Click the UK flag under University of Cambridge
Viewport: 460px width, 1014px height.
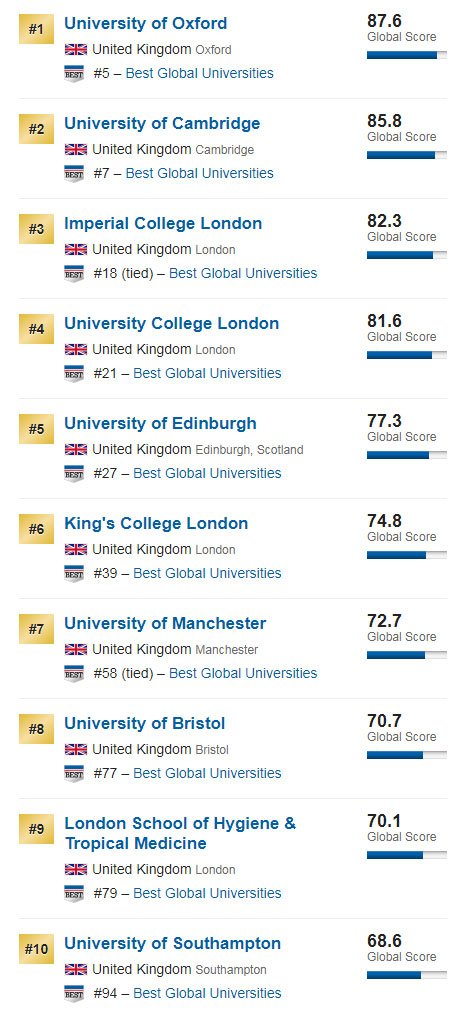pyautogui.click(x=76, y=149)
